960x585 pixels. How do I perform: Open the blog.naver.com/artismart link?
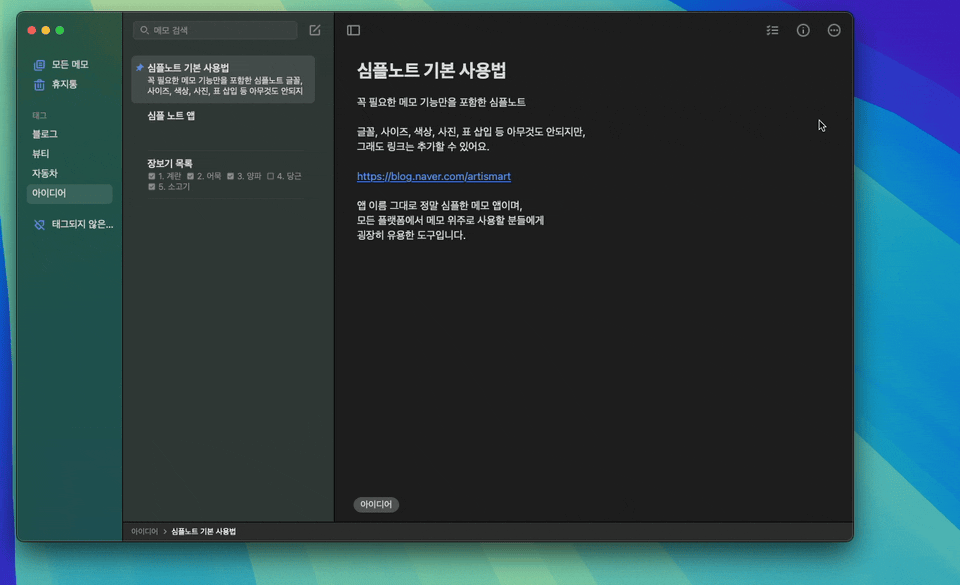click(x=433, y=176)
